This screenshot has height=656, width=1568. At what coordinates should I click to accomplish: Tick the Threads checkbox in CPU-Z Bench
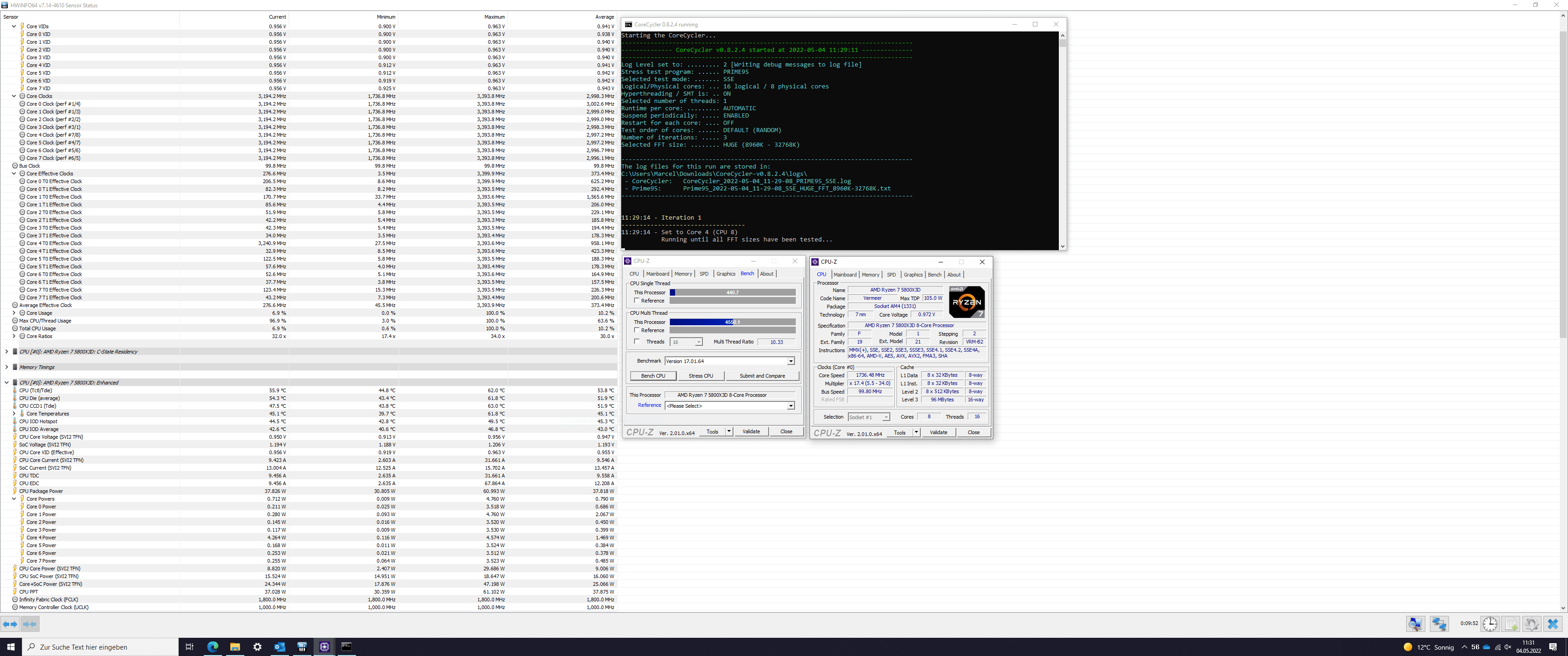tap(637, 341)
